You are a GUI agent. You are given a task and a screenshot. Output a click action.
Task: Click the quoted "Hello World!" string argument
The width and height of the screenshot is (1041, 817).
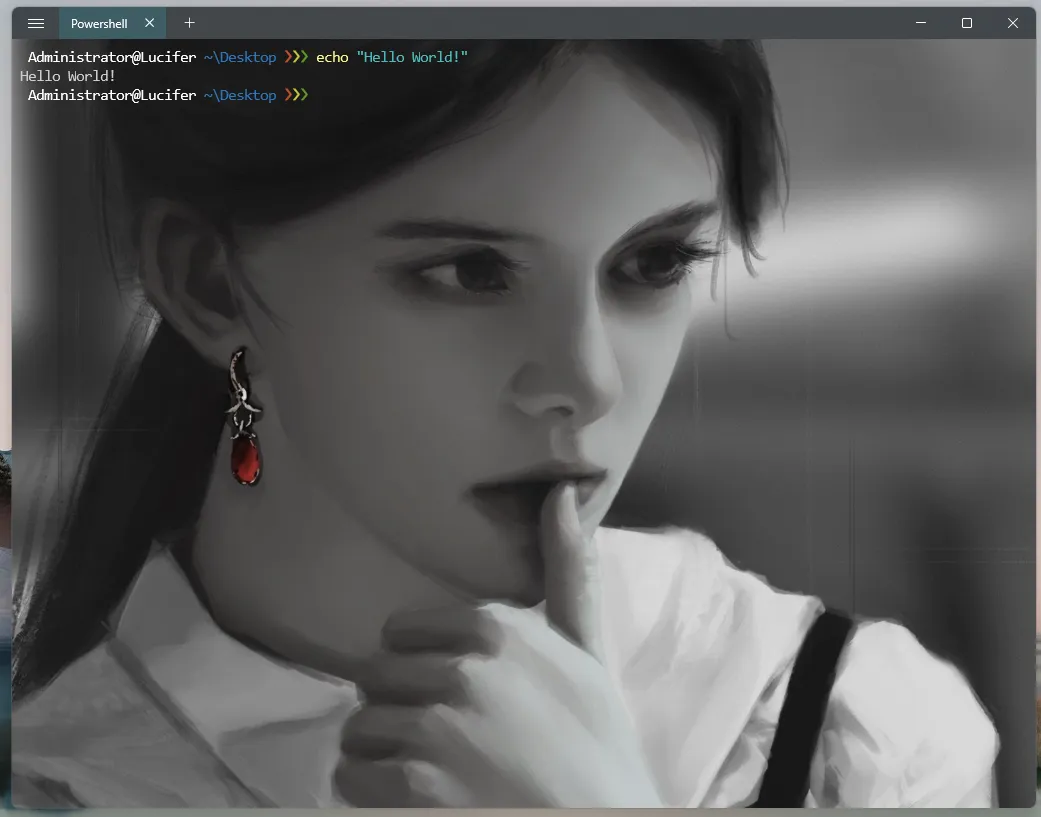[x=412, y=57]
